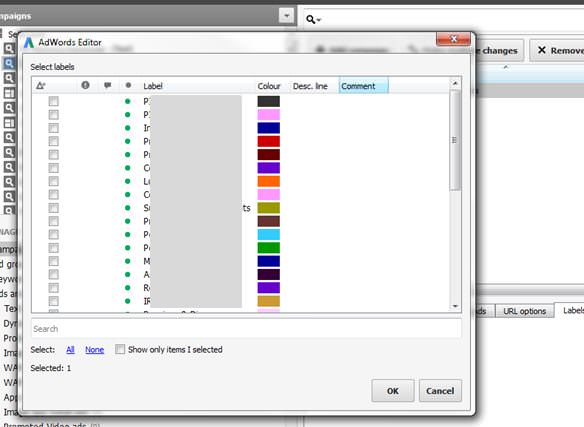Click the label list scrollbar up arrow
The image size is (584, 427).
click(455, 84)
